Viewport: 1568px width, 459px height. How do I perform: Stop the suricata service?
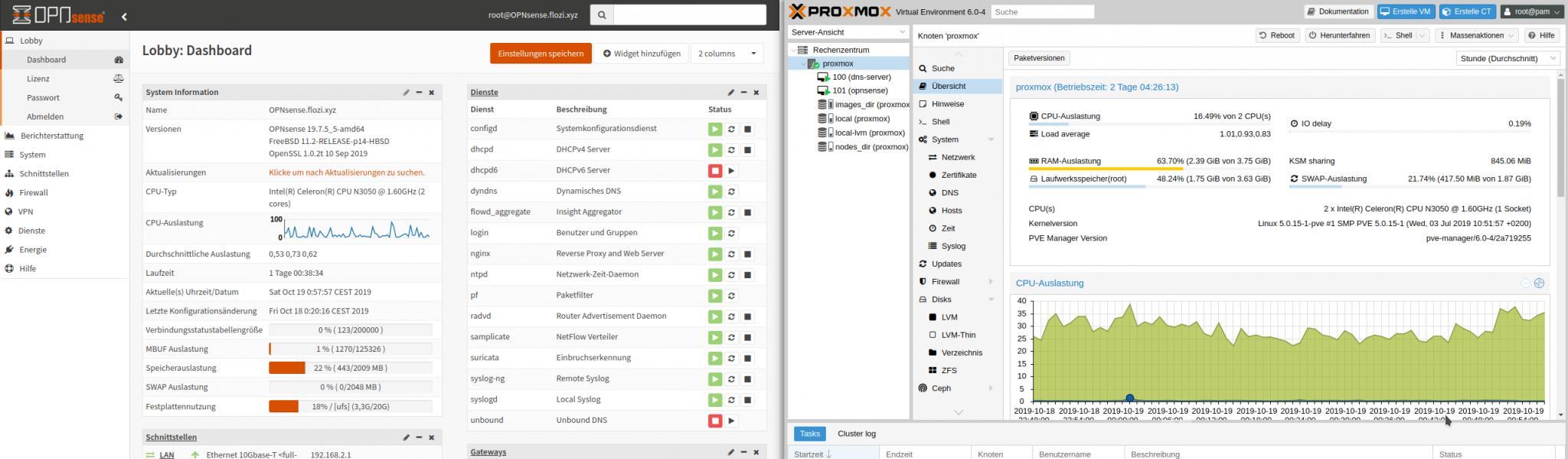click(x=748, y=358)
